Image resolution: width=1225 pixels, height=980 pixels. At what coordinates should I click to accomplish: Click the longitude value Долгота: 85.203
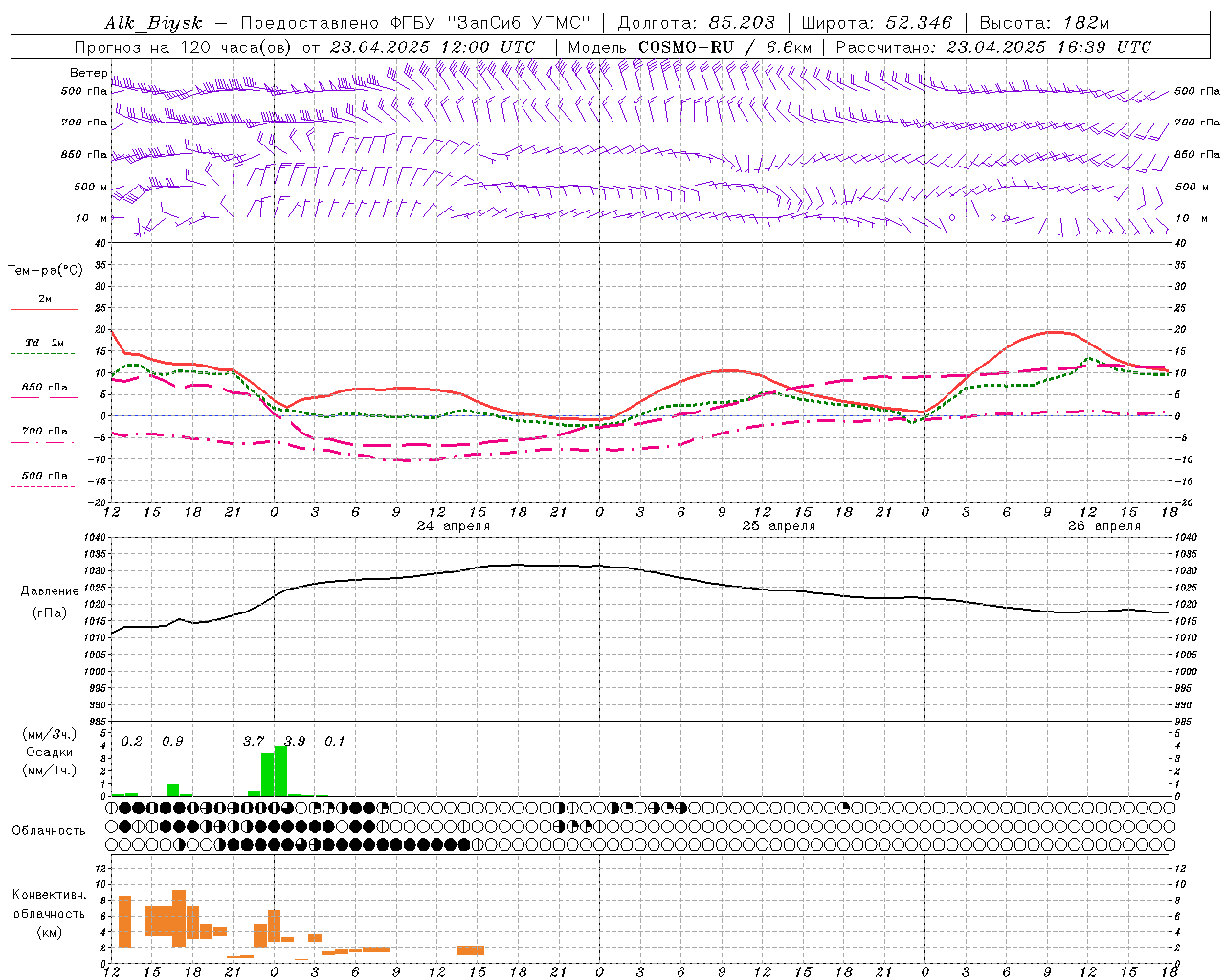(696, 23)
